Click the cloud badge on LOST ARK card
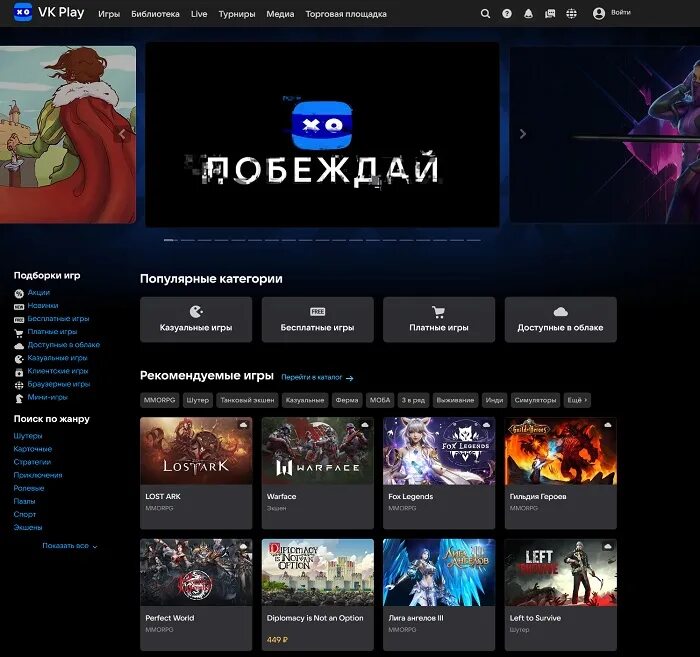The width and height of the screenshot is (700, 657). point(243,424)
